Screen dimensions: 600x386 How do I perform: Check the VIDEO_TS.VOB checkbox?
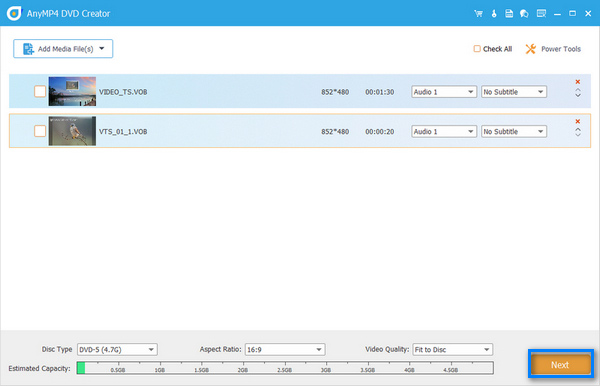pos(40,91)
